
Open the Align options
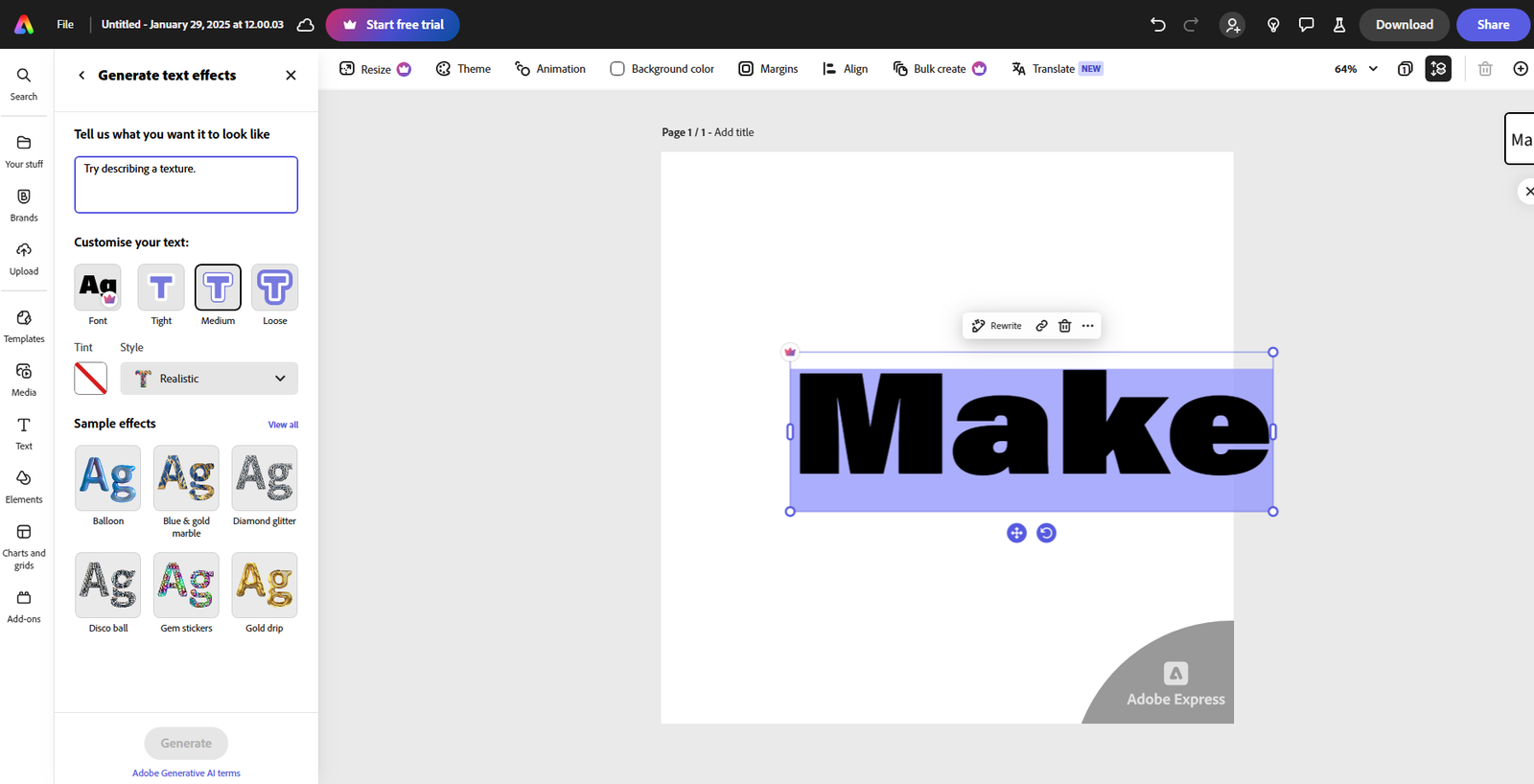pyautogui.click(x=846, y=69)
